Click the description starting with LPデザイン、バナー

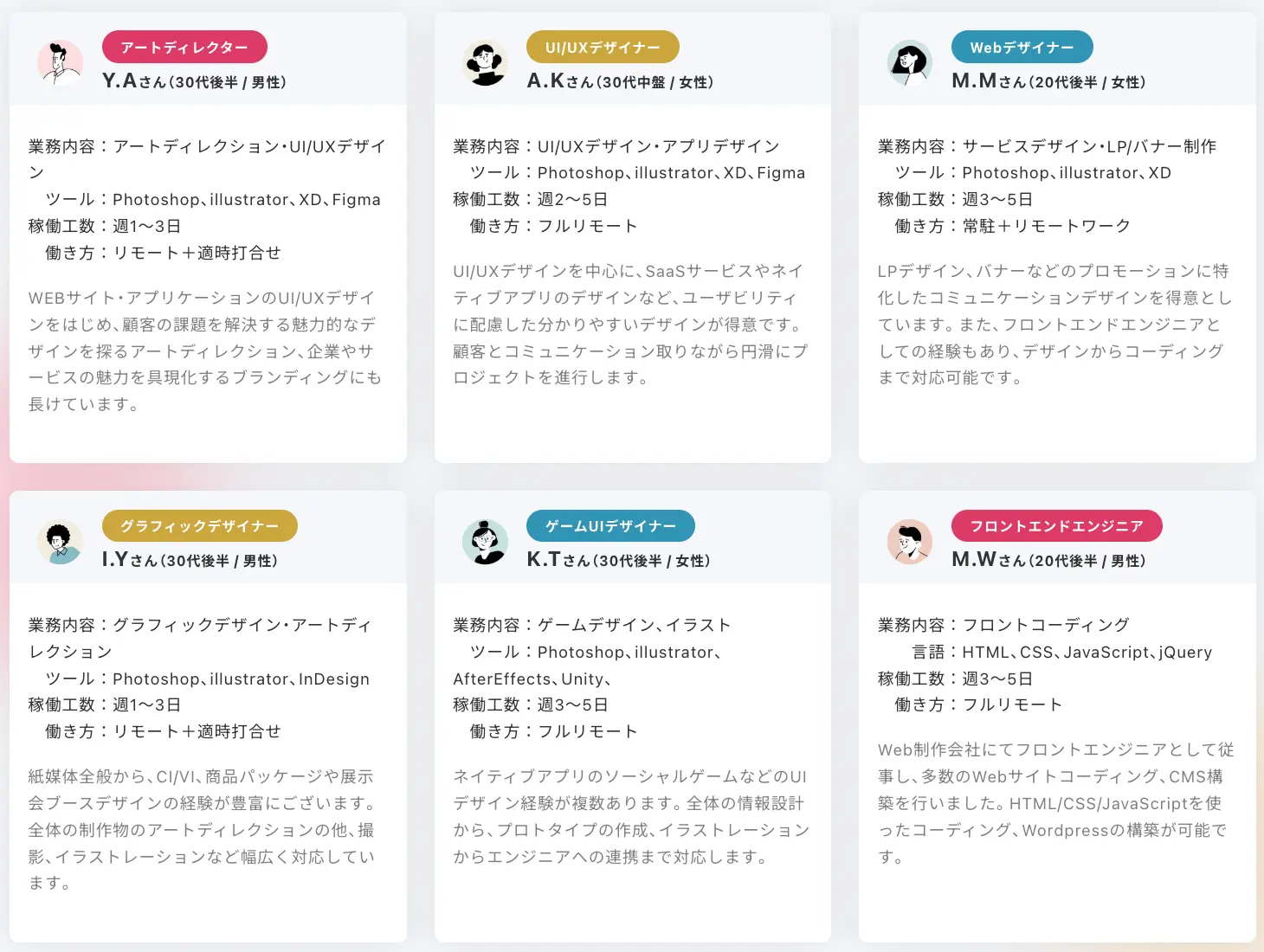tap(1054, 325)
